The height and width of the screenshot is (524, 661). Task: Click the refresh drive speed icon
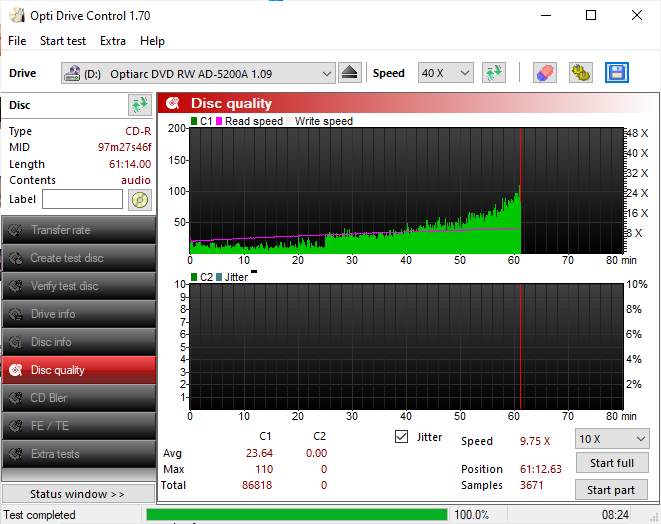point(494,73)
